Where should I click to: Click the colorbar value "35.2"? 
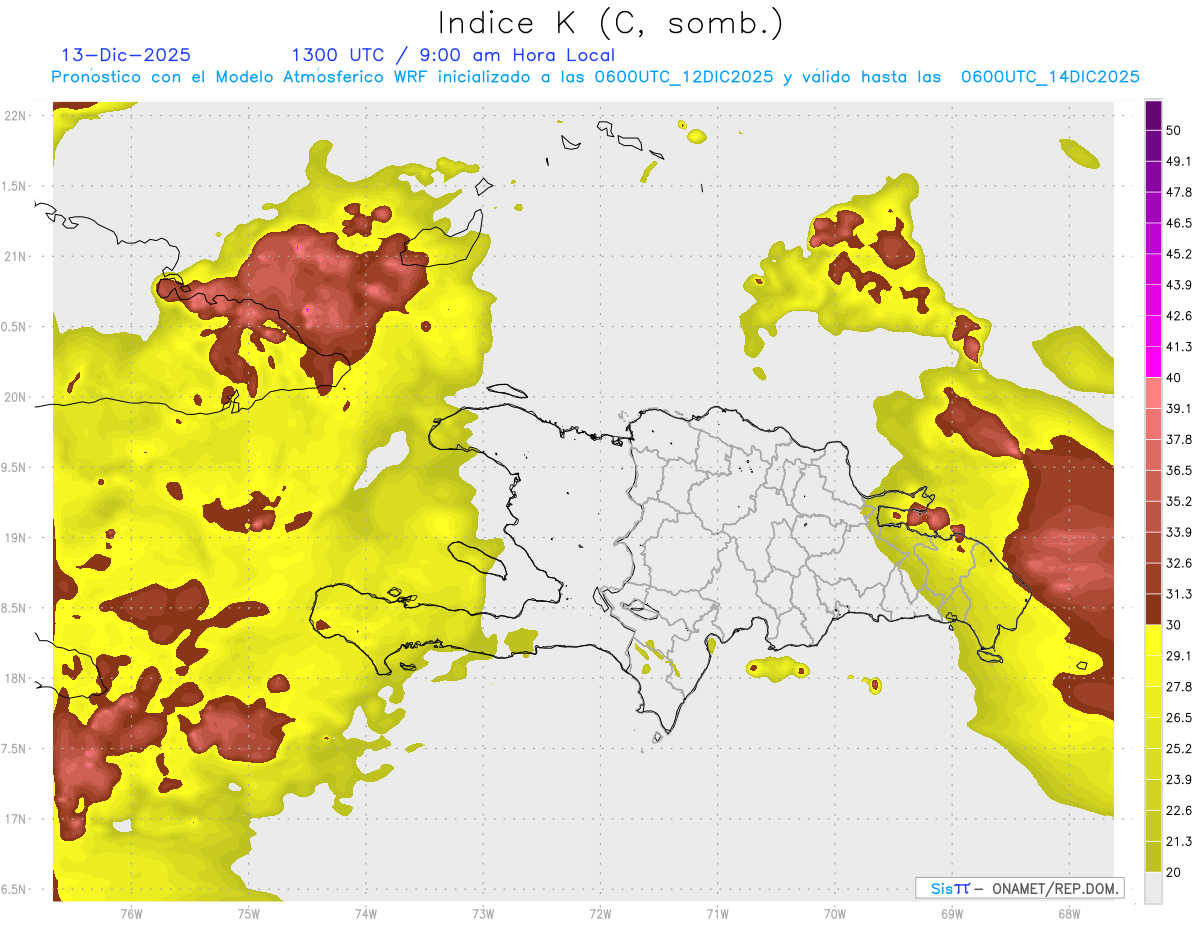click(1179, 502)
